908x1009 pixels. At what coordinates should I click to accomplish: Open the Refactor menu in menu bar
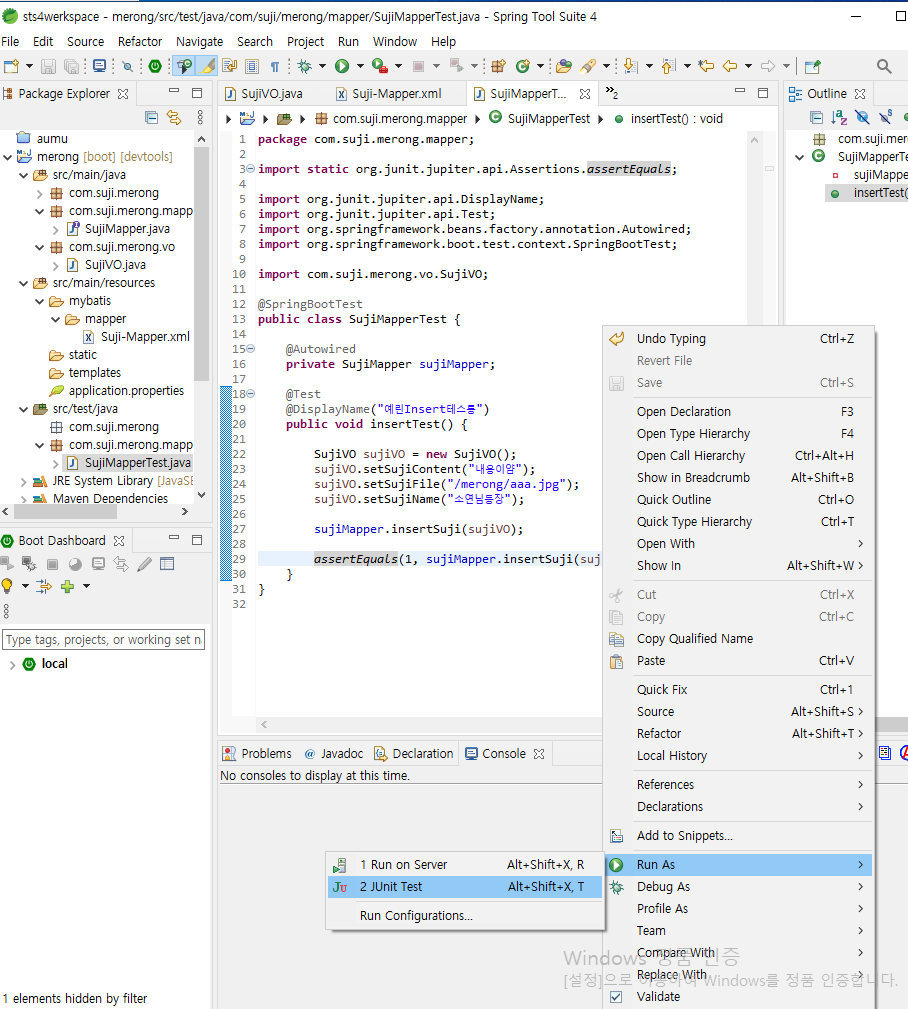140,42
